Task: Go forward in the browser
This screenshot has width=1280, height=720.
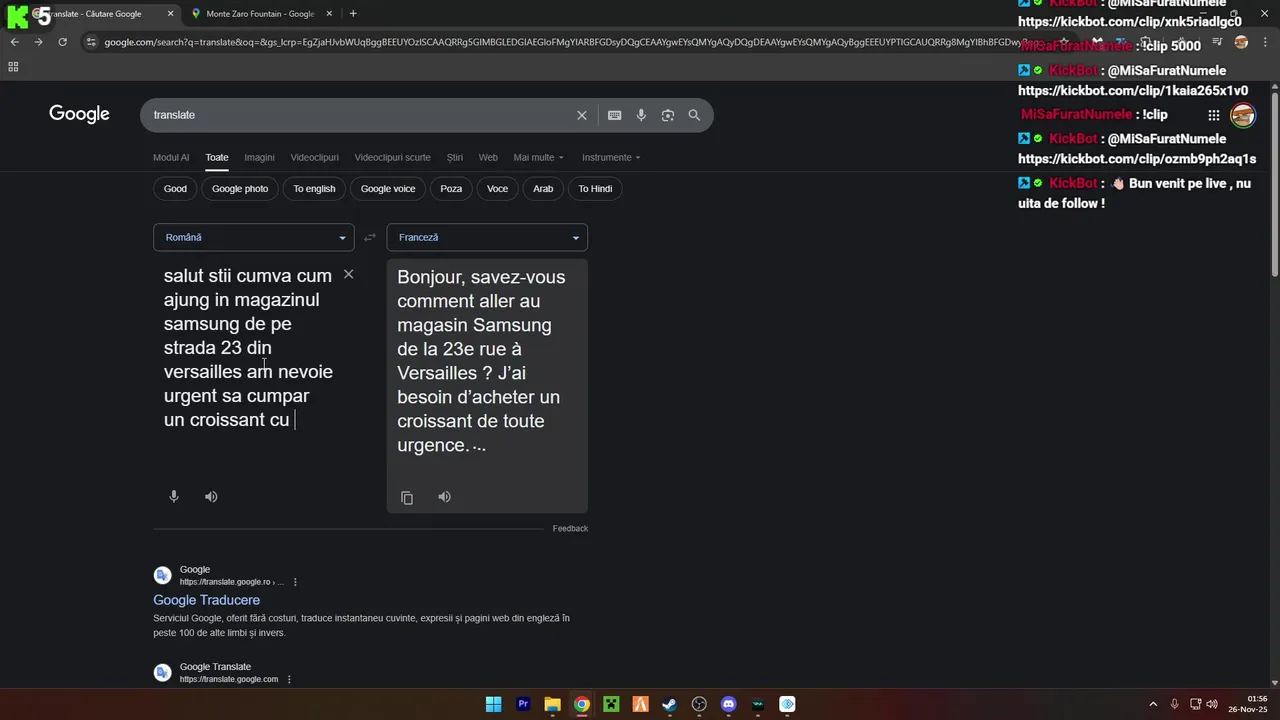Action: 38,42
